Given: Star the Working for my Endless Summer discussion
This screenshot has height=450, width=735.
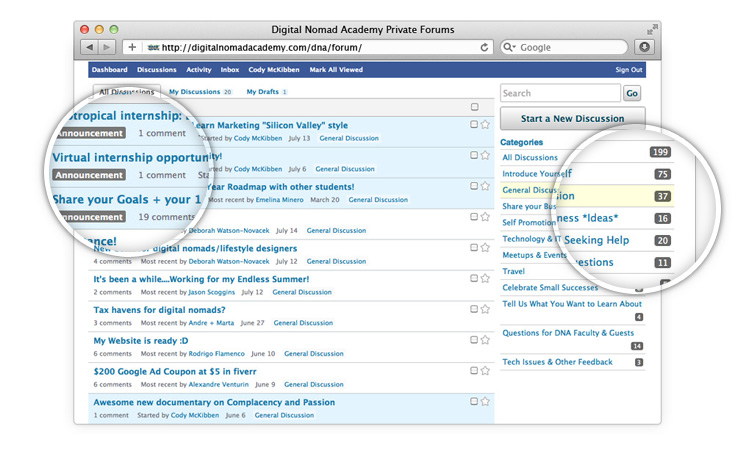Looking at the screenshot, I should [x=485, y=278].
